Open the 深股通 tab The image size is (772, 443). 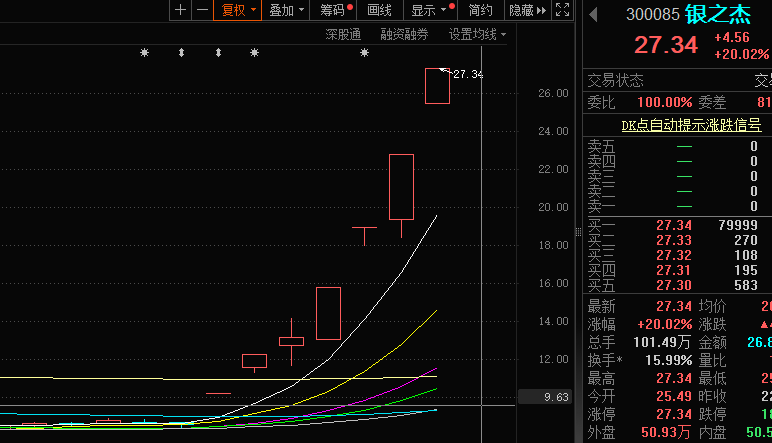343,34
